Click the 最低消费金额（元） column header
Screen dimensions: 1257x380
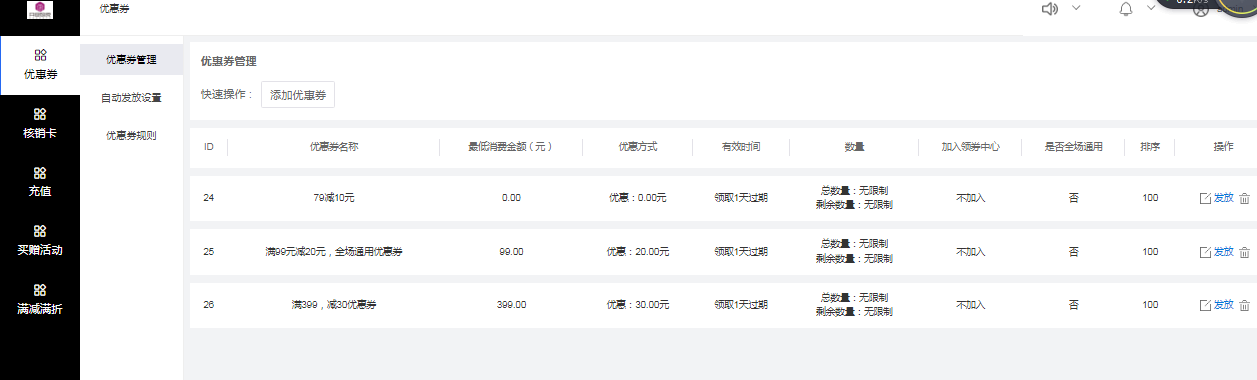click(x=511, y=147)
